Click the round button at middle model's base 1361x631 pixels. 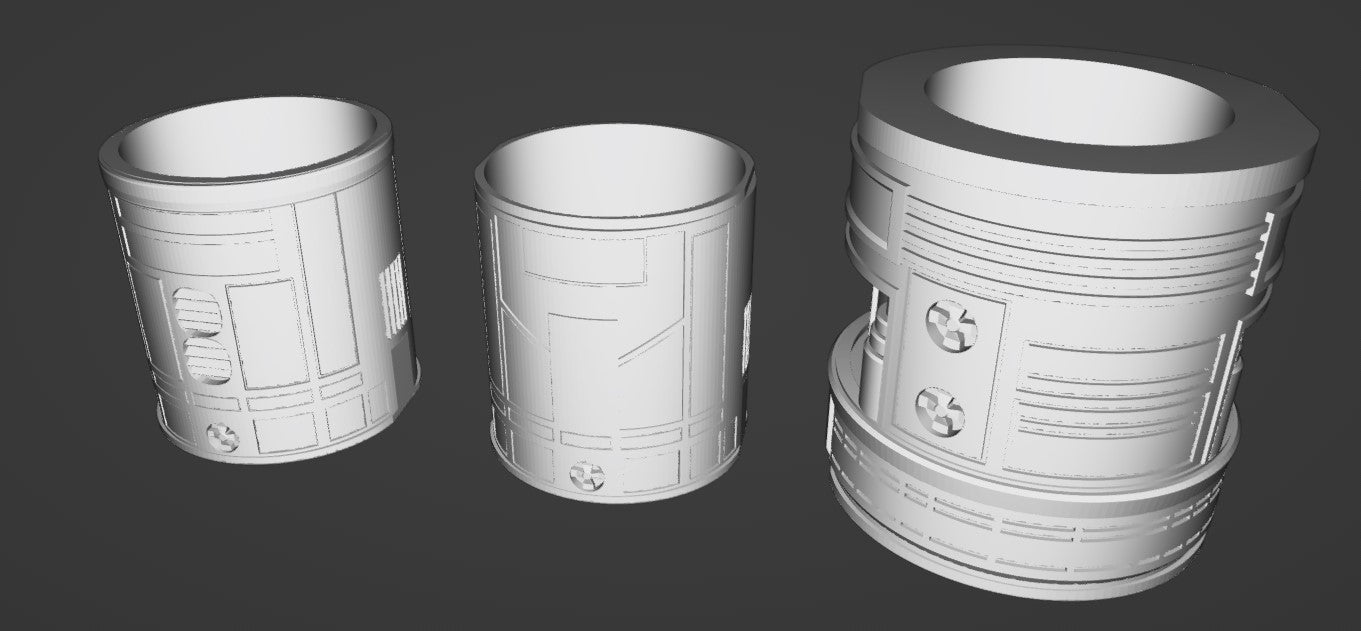[x=582, y=475]
